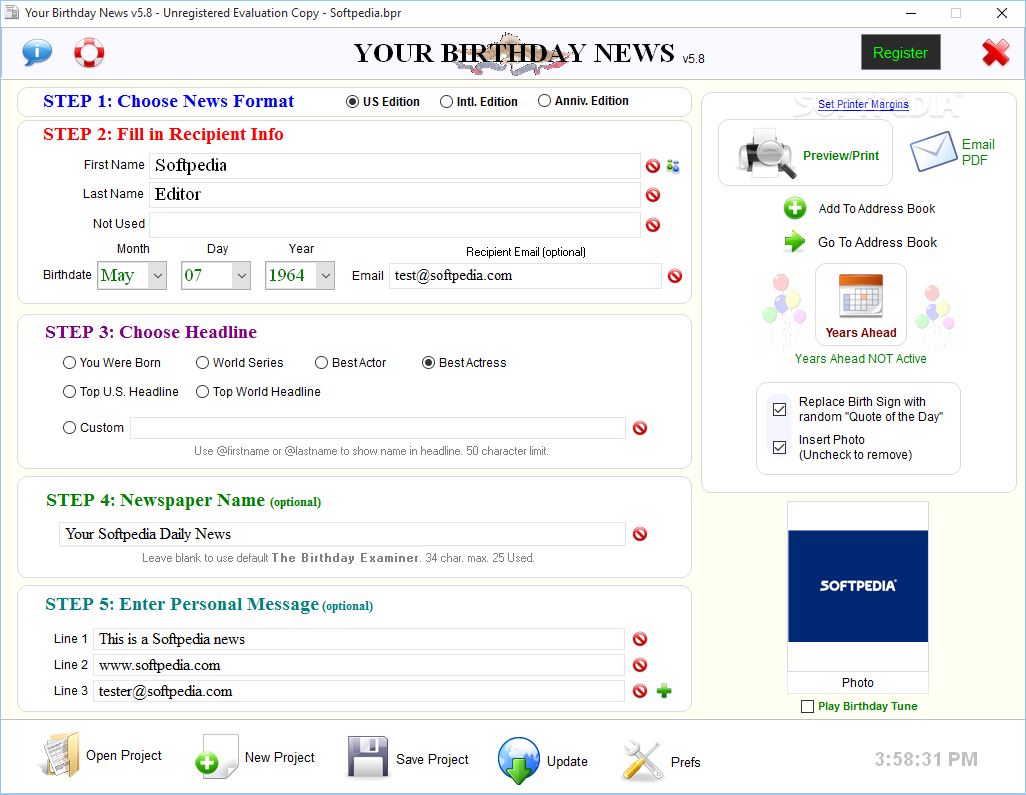Viewport: 1026px width, 795px height.
Task: Click the green Register button
Action: [x=901, y=52]
